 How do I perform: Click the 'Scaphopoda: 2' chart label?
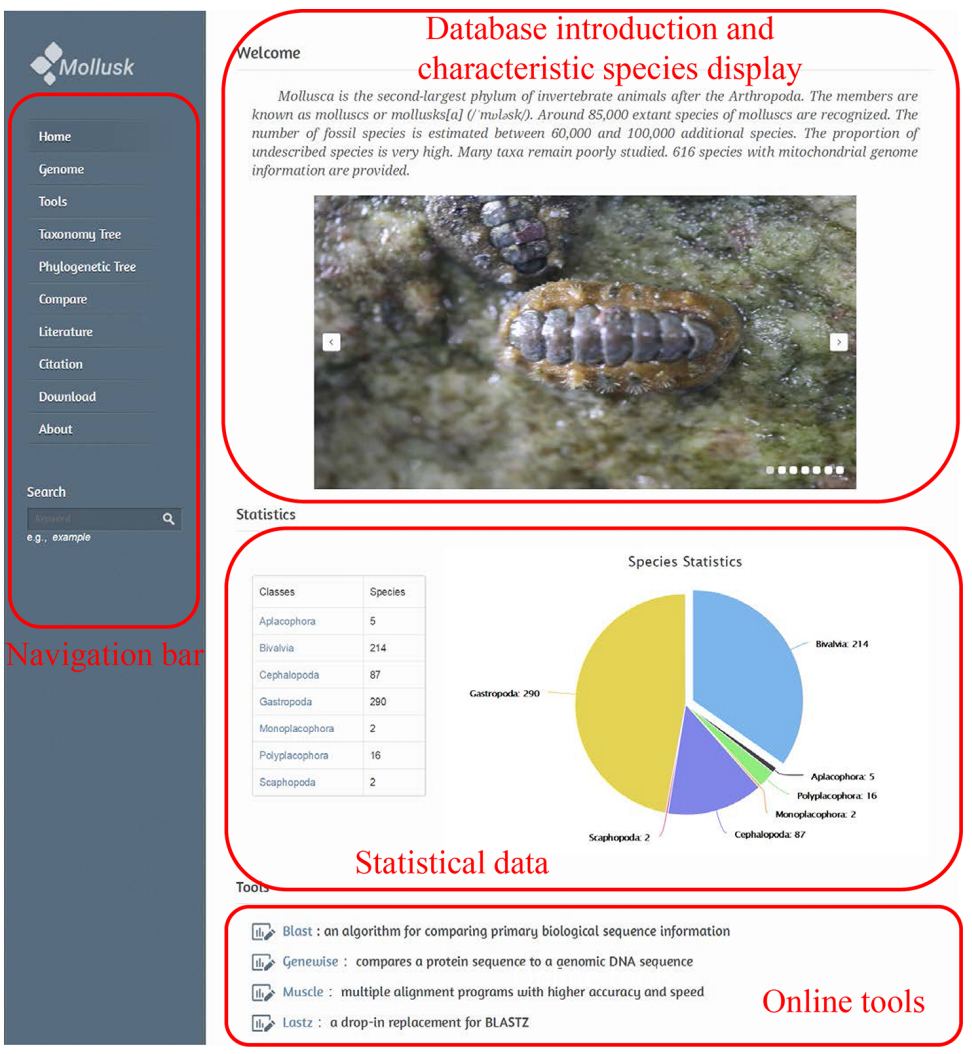619,838
